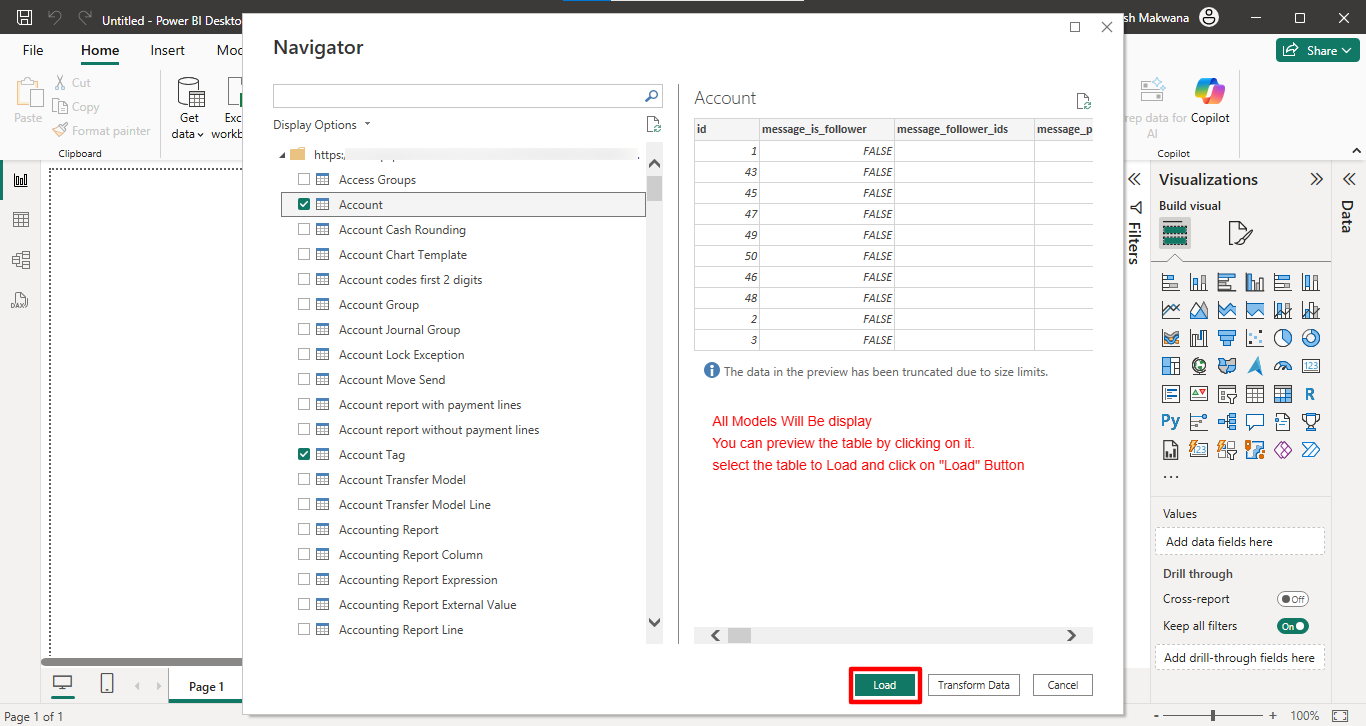This screenshot has height=726, width=1366.
Task: Click the Format painter command
Action: click(x=100, y=131)
